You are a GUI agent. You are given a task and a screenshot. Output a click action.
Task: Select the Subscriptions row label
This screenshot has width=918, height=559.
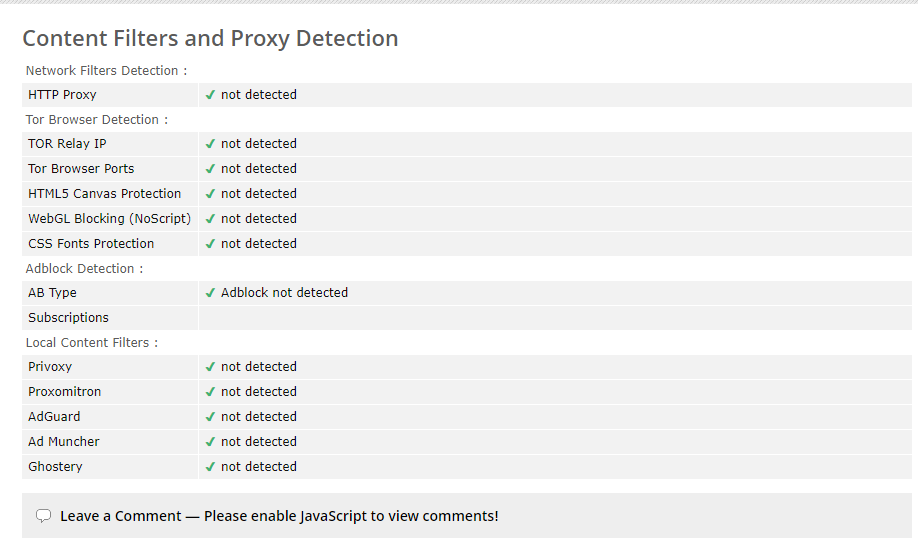pos(68,318)
